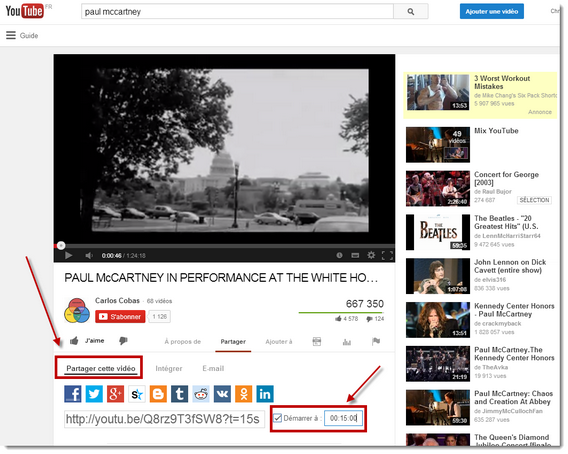568x454 pixels.
Task: Select the youtu.be share URL field
Action: [x=164, y=419]
